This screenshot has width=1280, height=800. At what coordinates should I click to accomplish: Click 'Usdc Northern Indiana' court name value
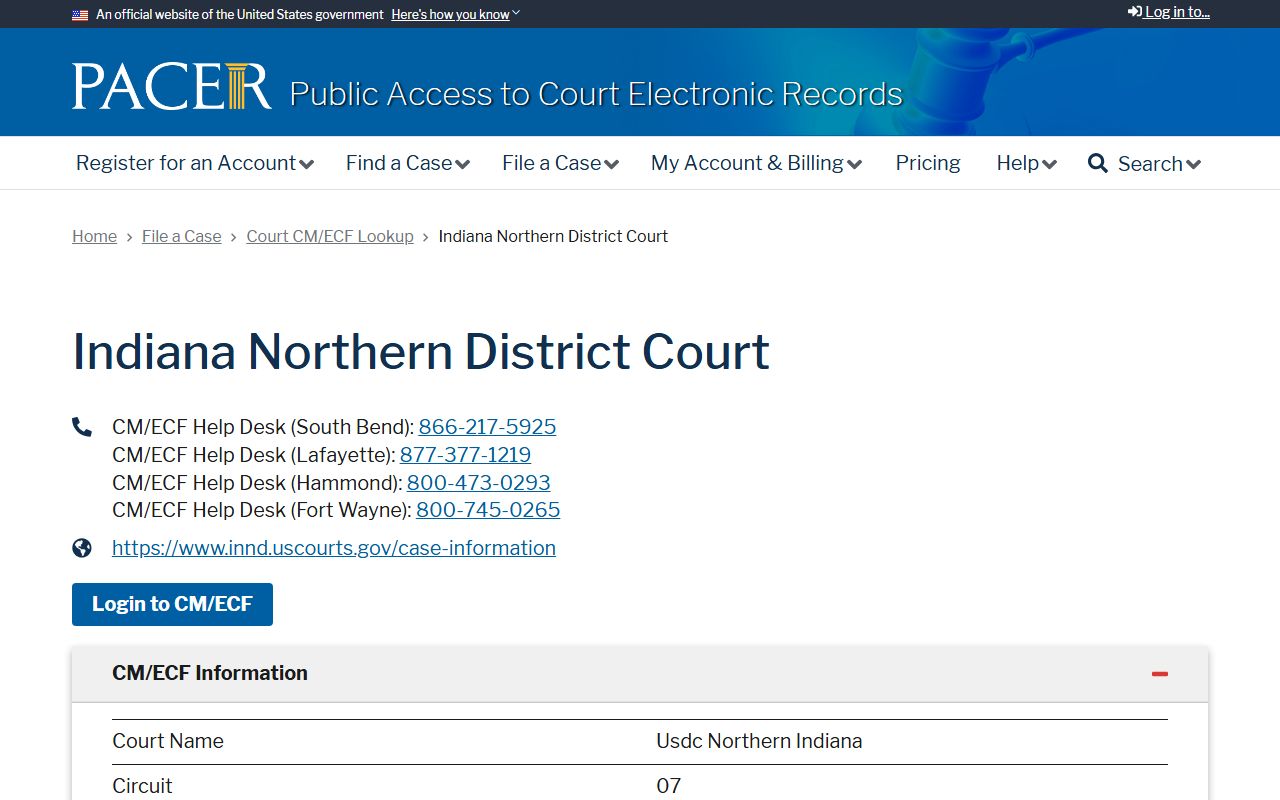click(759, 741)
